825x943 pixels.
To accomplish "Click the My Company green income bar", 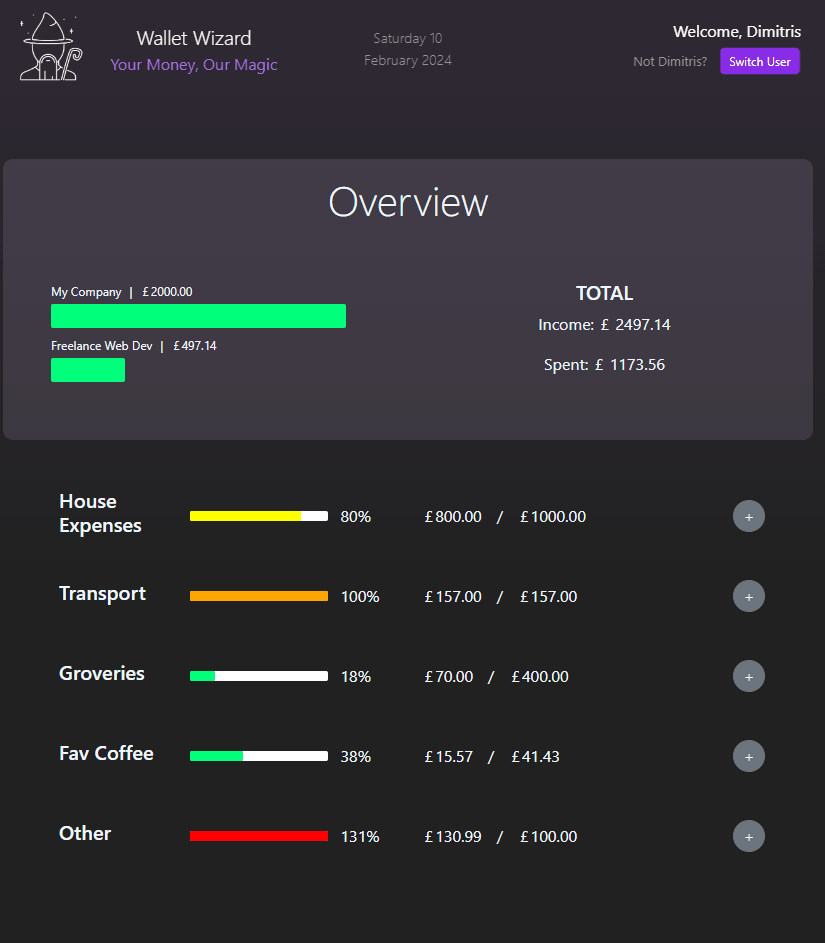I will pyautogui.click(x=198, y=316).
